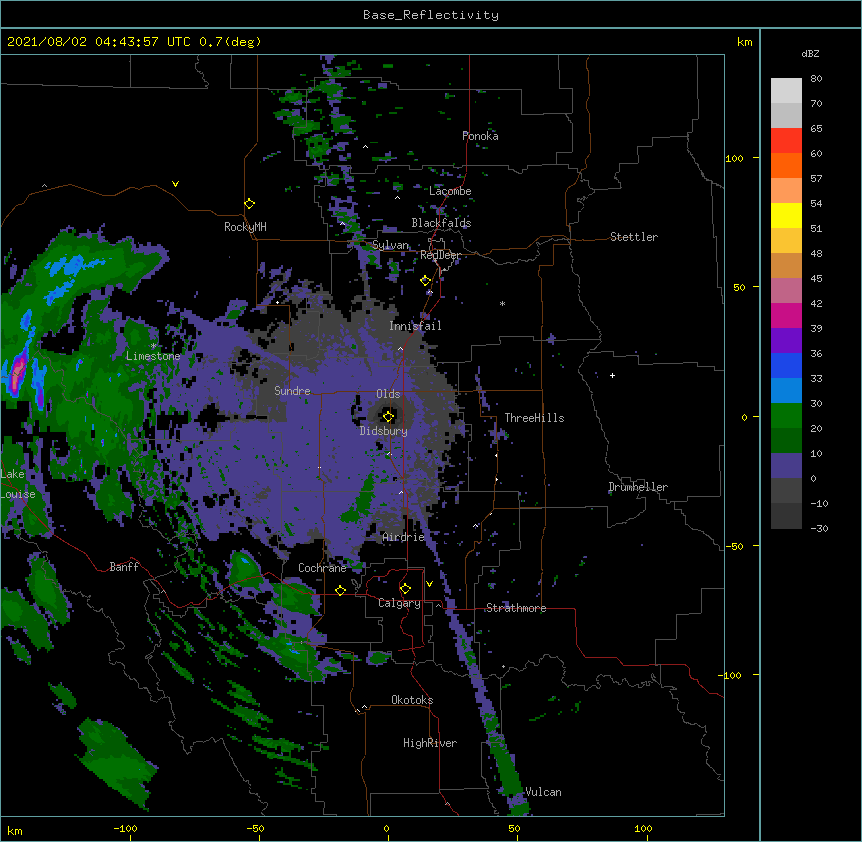Click the Vulcan city label
The image size is (862, 842).
point(543,792)
